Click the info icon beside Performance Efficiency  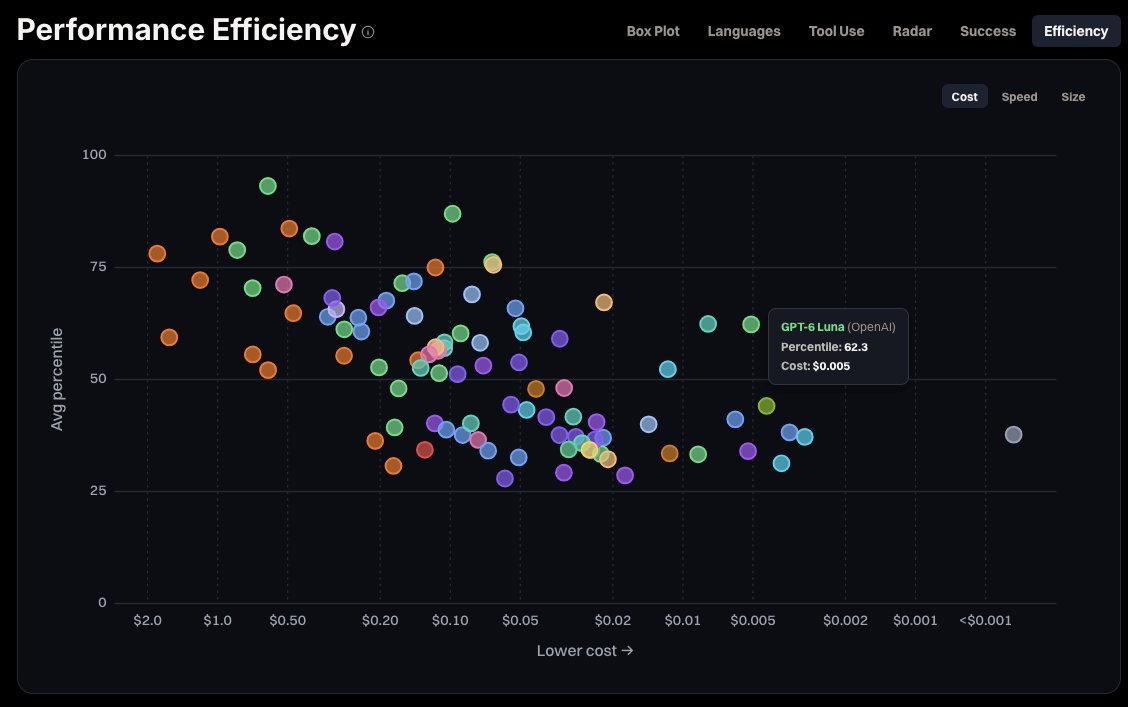(x=368, y=32)
